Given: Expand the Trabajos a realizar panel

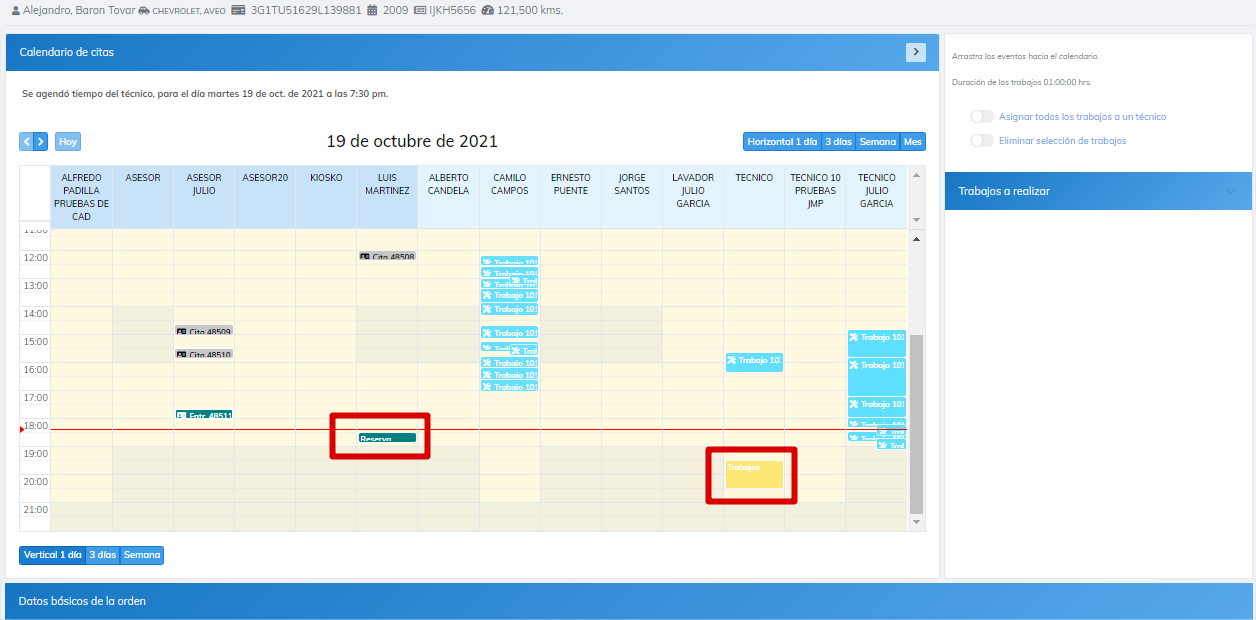Looking at the screenshot, I should [1230, 191].
